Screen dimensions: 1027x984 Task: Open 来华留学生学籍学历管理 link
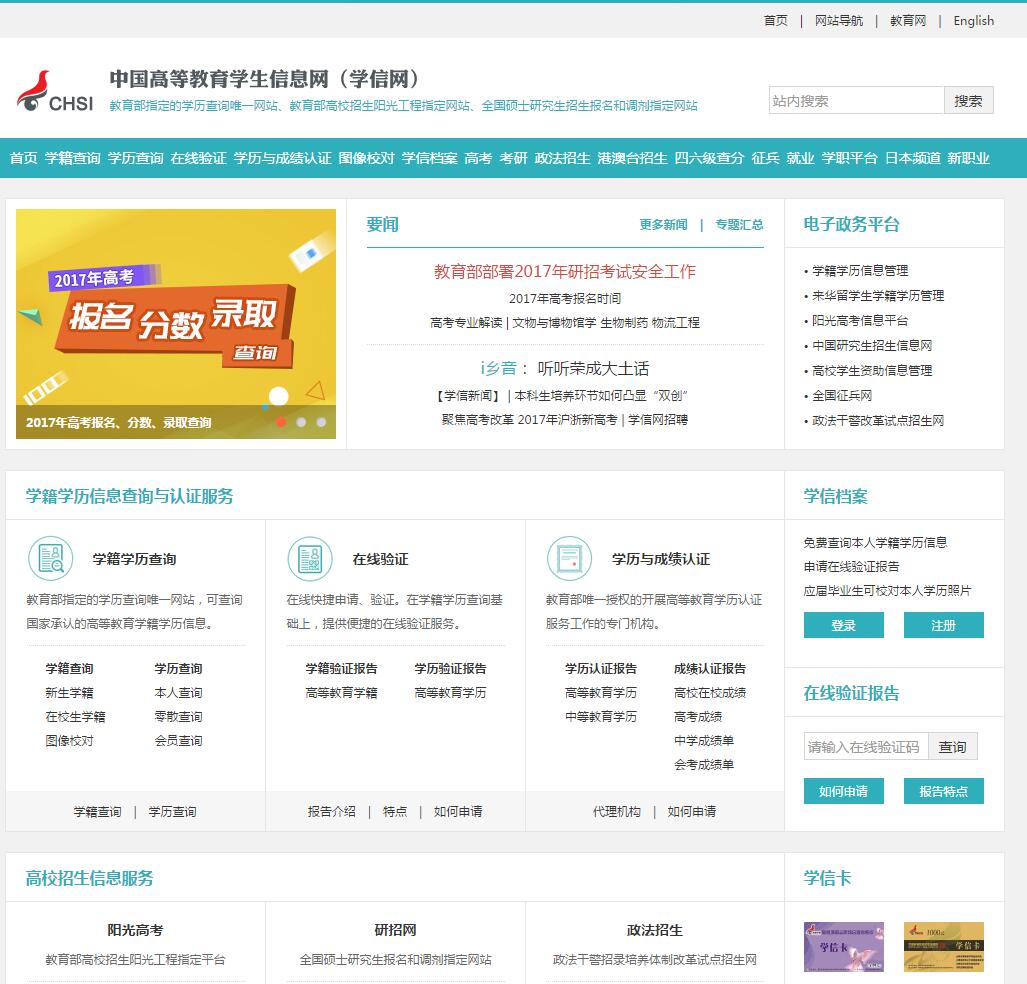click(x=878, y=295)
